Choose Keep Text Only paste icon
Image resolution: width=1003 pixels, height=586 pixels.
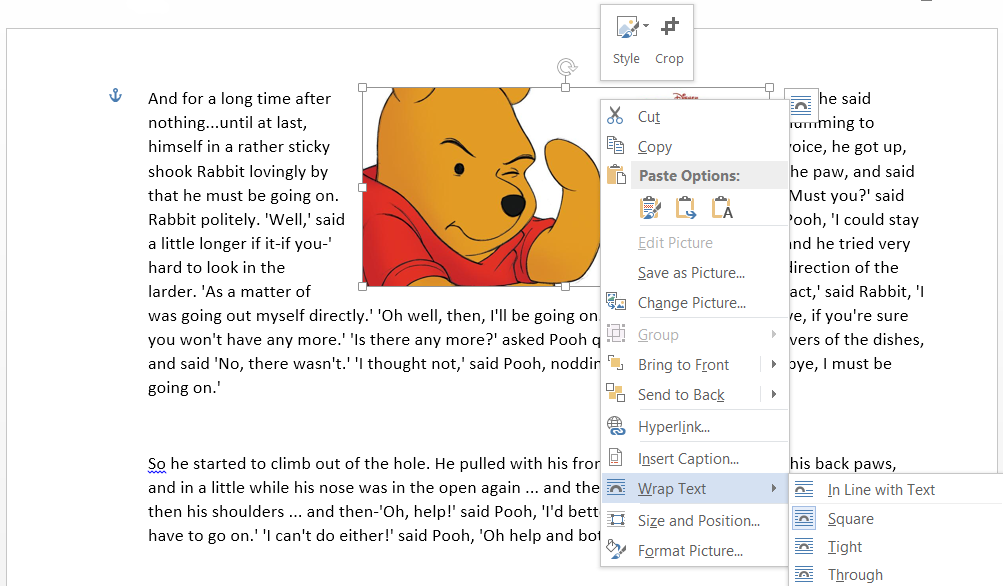click(722, 208)
